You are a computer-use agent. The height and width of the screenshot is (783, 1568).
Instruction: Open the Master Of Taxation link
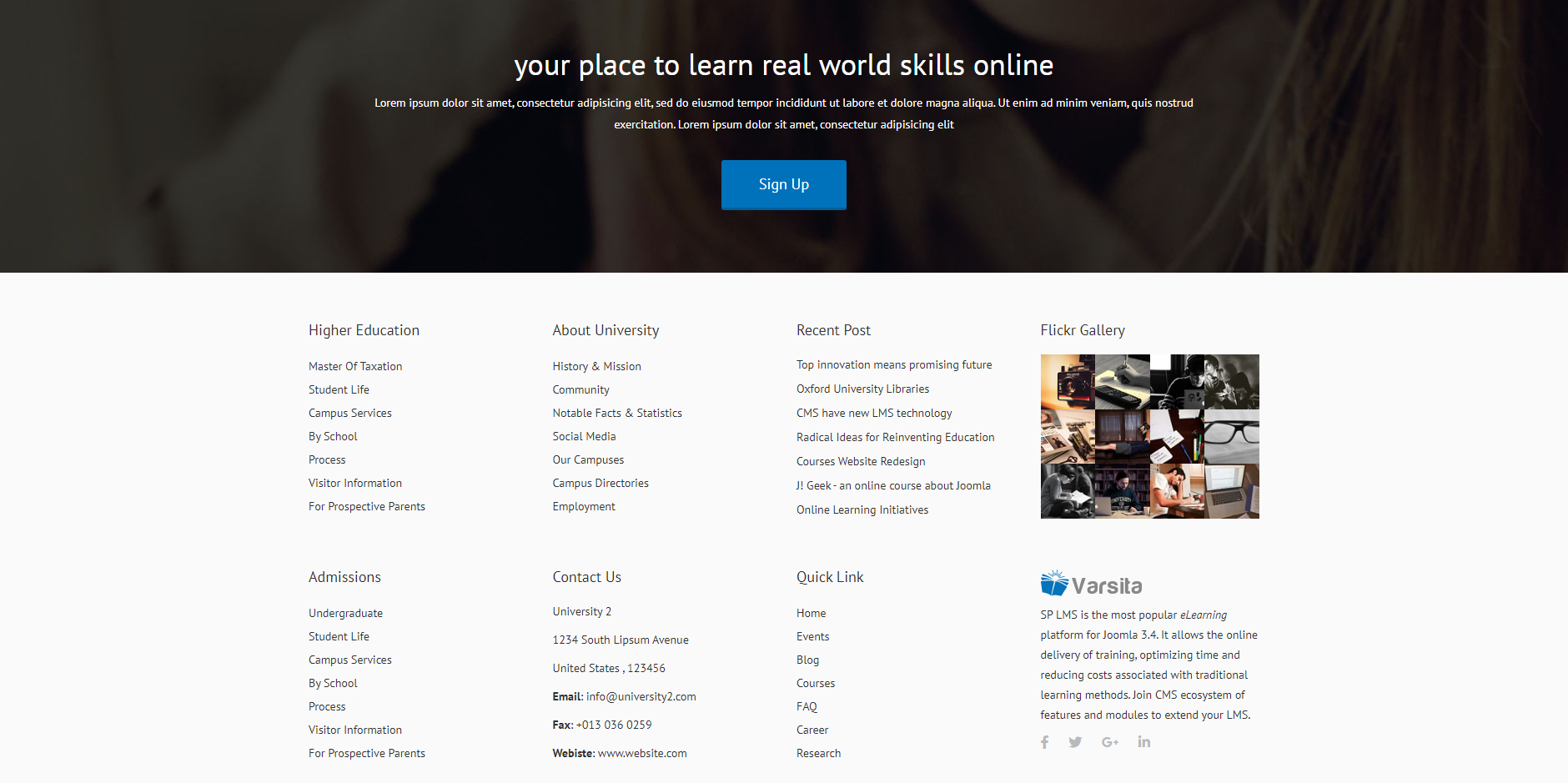click(x=355, y=366)
